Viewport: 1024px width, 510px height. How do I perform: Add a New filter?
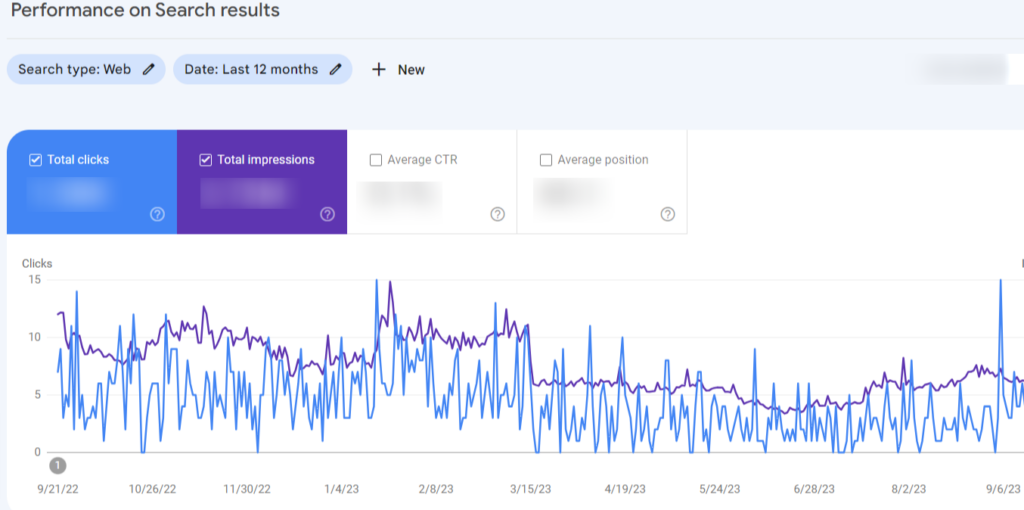tap(398, 69)
